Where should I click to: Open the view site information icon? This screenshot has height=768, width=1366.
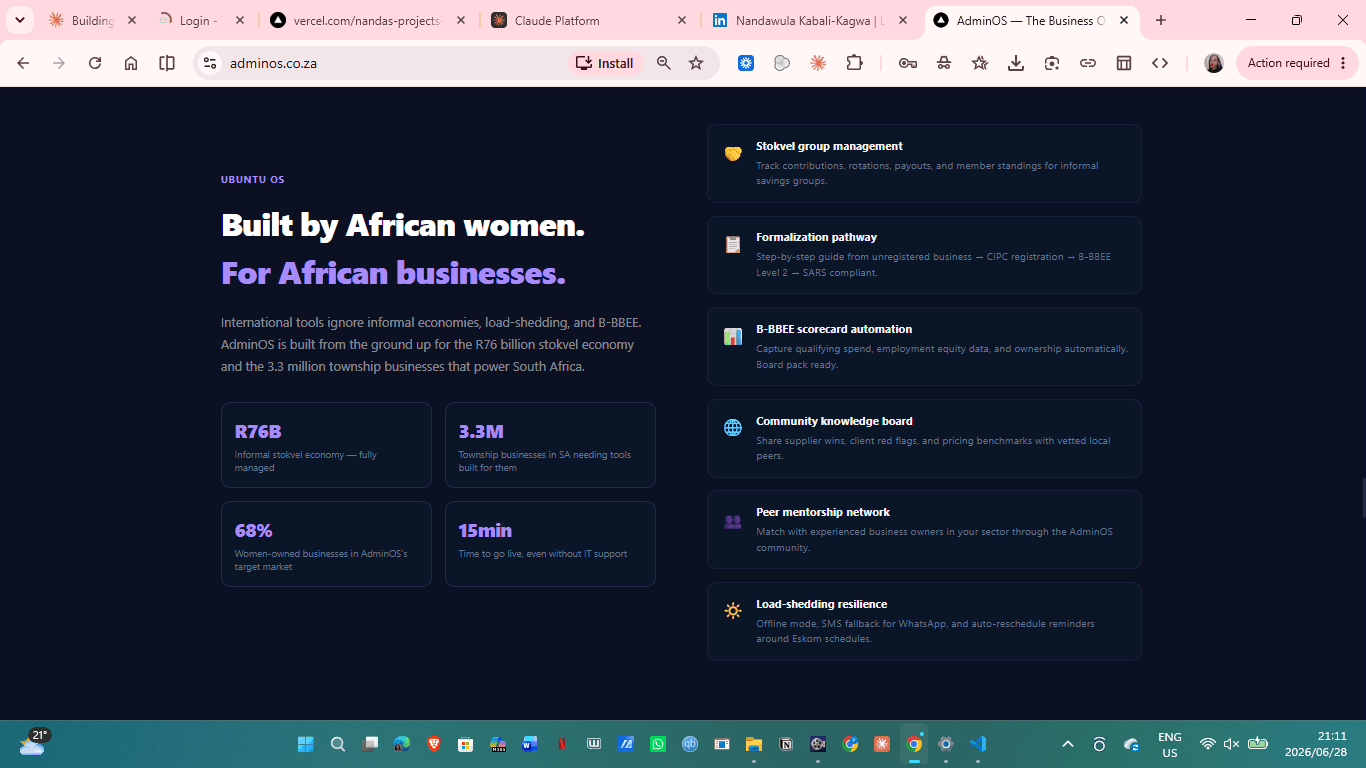coord(209,63)
